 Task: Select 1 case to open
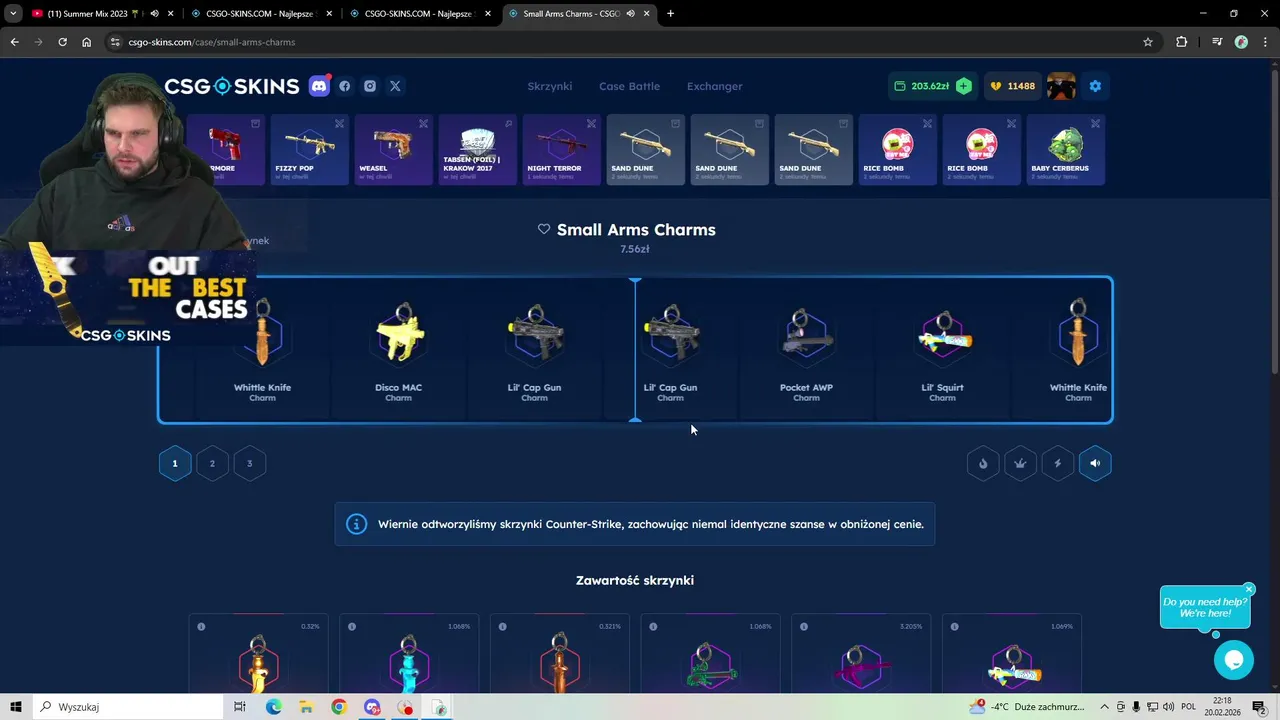[x=175, y=463]
